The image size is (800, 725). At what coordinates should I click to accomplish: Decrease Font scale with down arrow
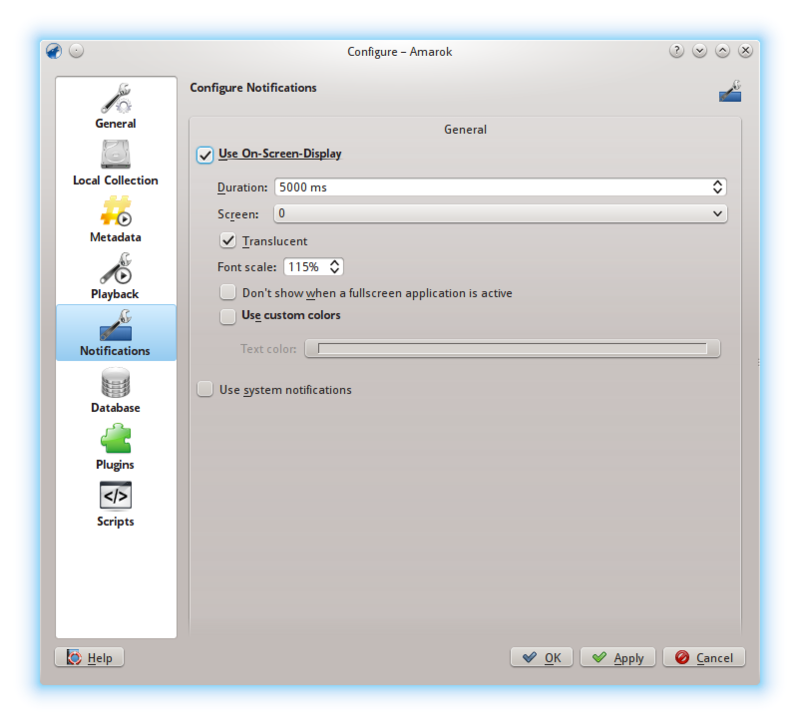335,270
